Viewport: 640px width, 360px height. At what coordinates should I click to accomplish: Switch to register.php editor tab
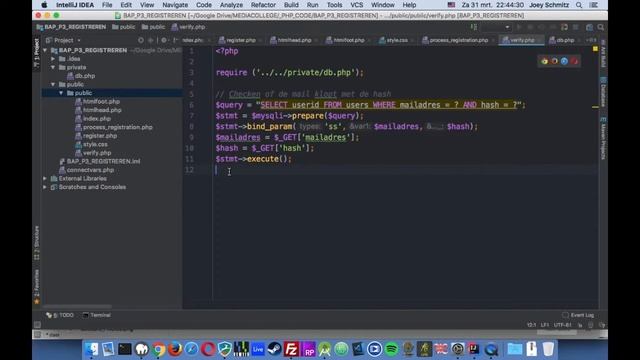pyautogui.click(x=238, y=40)
